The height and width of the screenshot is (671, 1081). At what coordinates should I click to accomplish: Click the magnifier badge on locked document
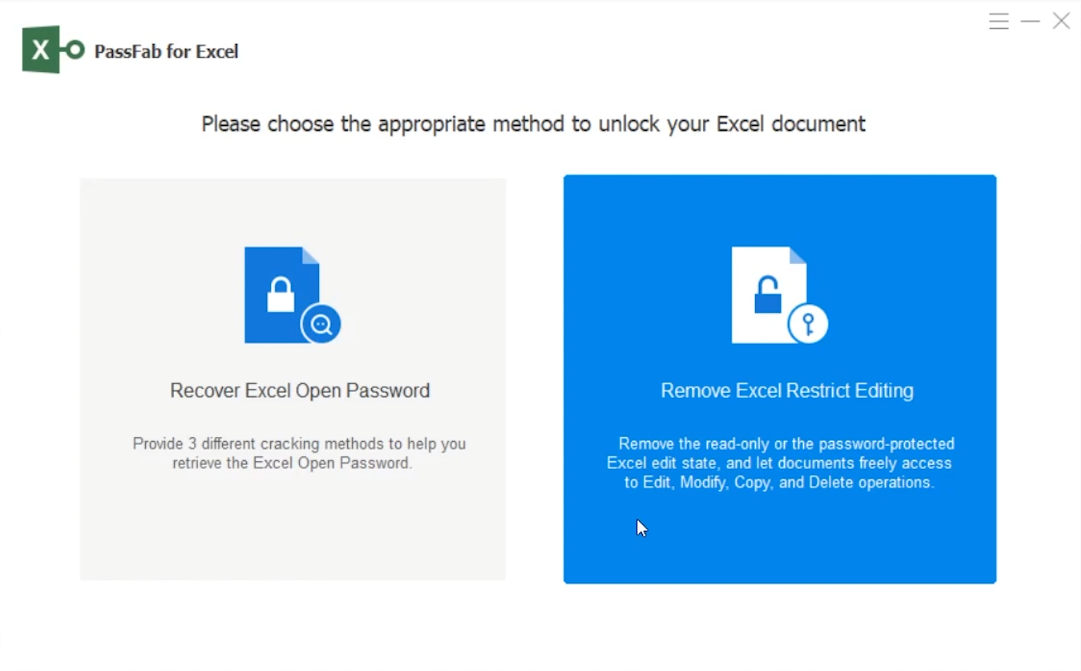321,324
